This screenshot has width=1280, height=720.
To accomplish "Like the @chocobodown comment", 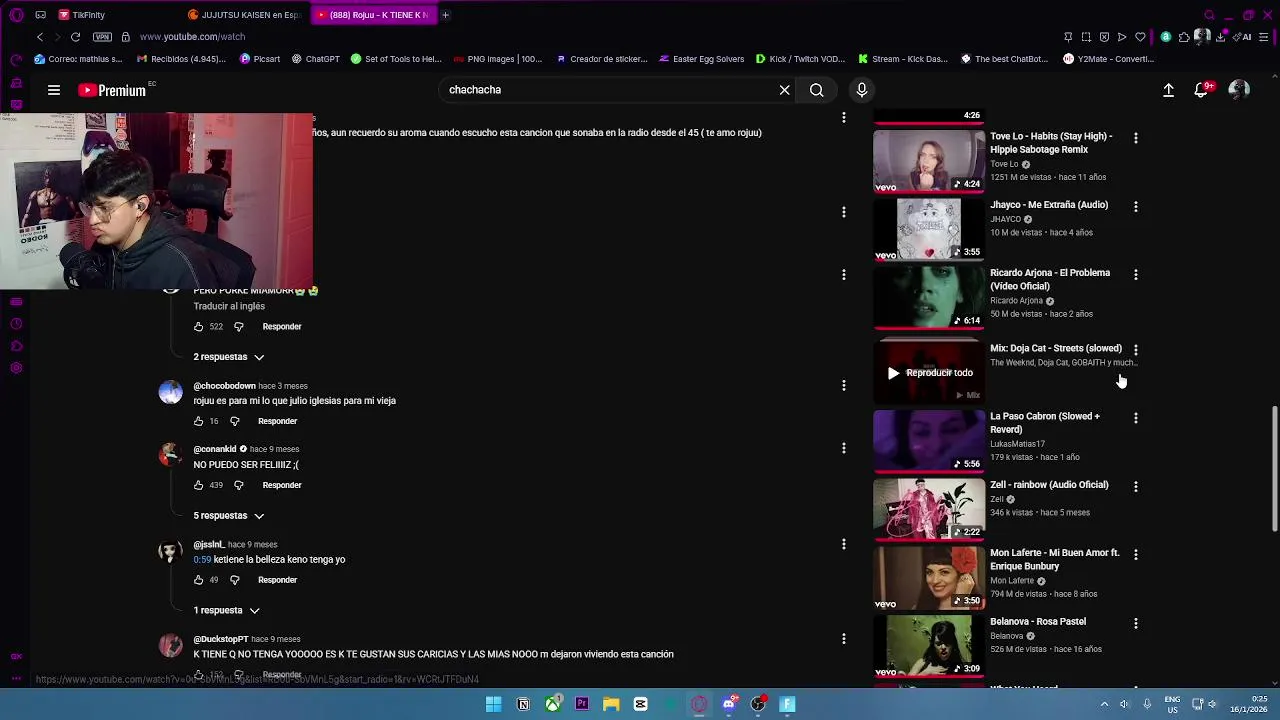I will point(198,421).
